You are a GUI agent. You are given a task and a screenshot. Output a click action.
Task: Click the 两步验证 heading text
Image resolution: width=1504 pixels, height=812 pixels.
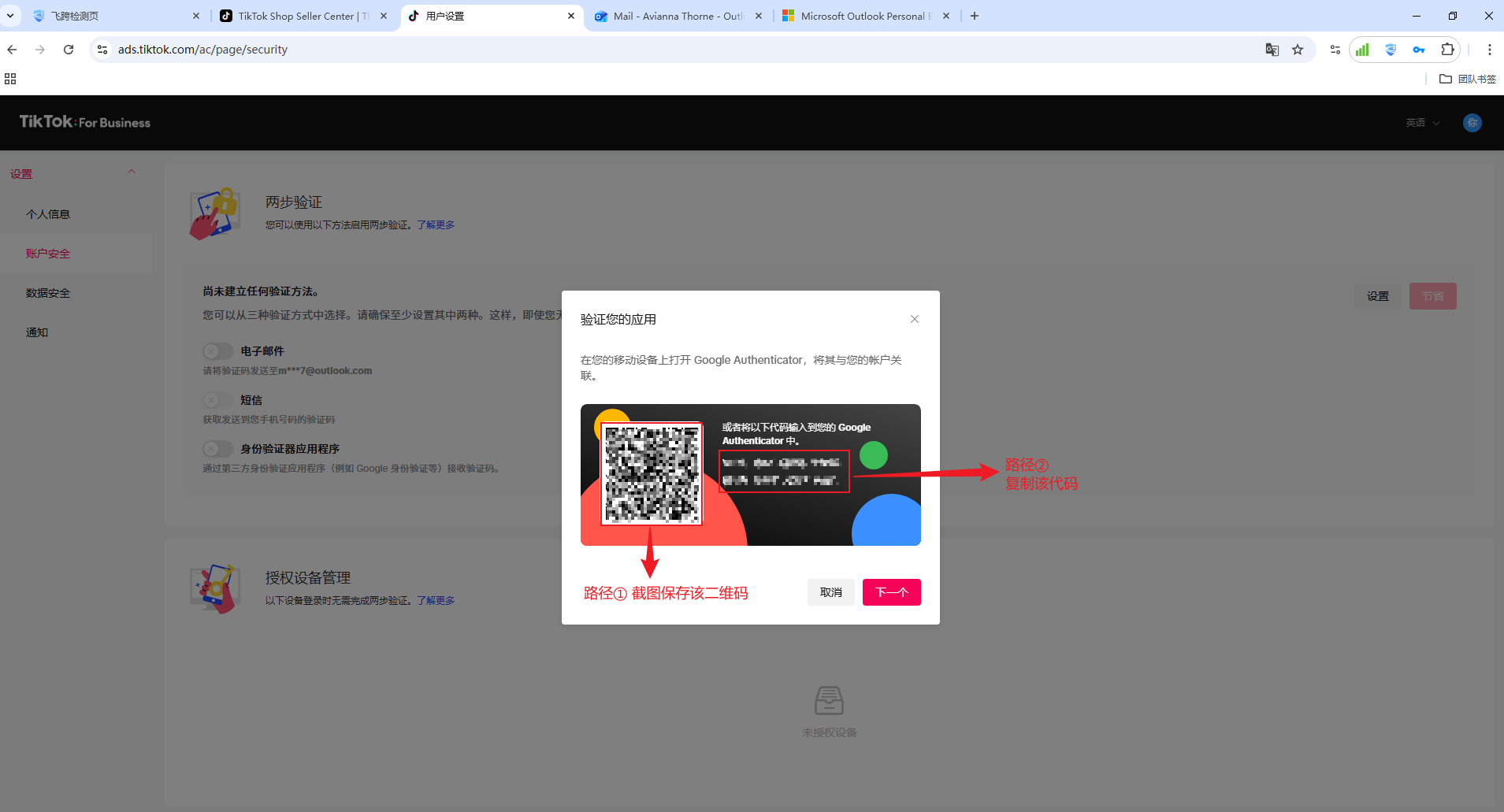[294, 202]
